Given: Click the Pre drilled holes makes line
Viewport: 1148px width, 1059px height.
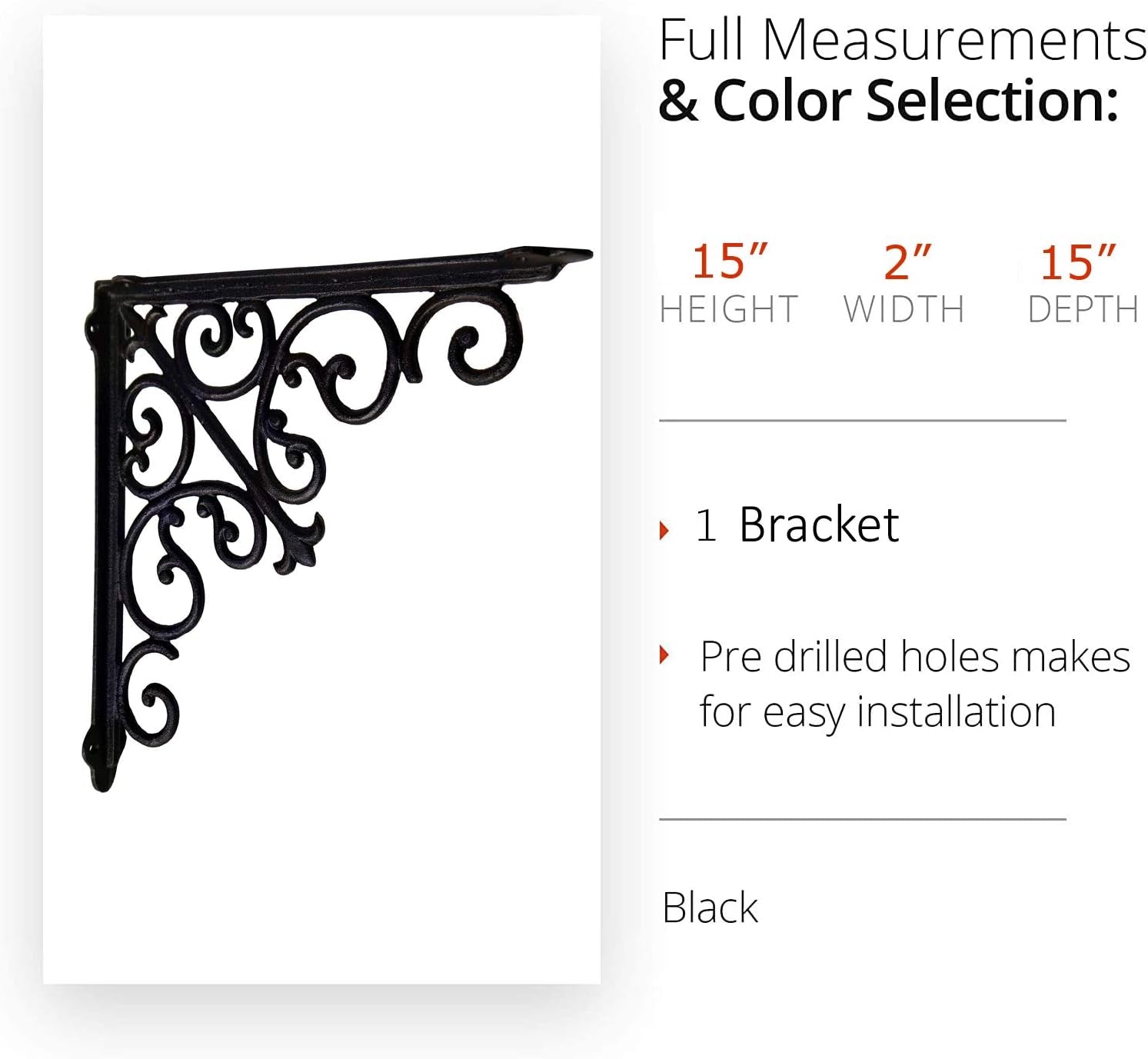Looking at the screenshot, I should (x=915, y=657).
